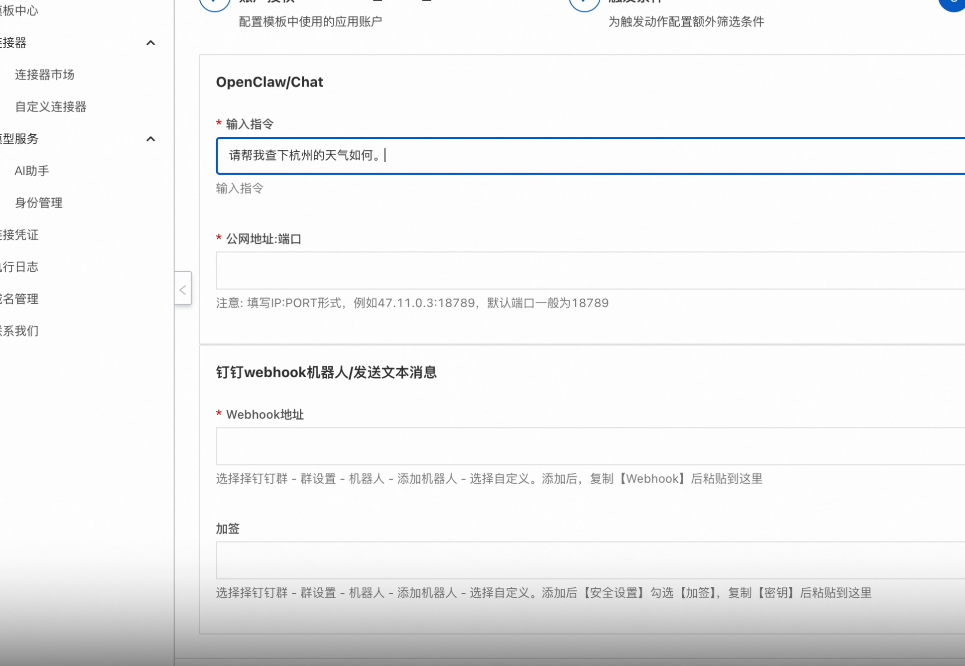Open the 名管理 sidebar item
965x666 pixels.
(x=19, y=299)
